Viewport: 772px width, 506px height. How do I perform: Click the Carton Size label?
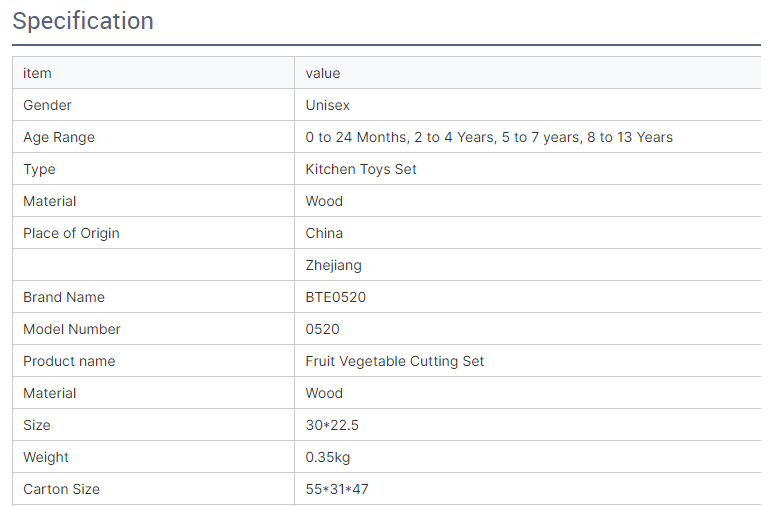[61, 489]
